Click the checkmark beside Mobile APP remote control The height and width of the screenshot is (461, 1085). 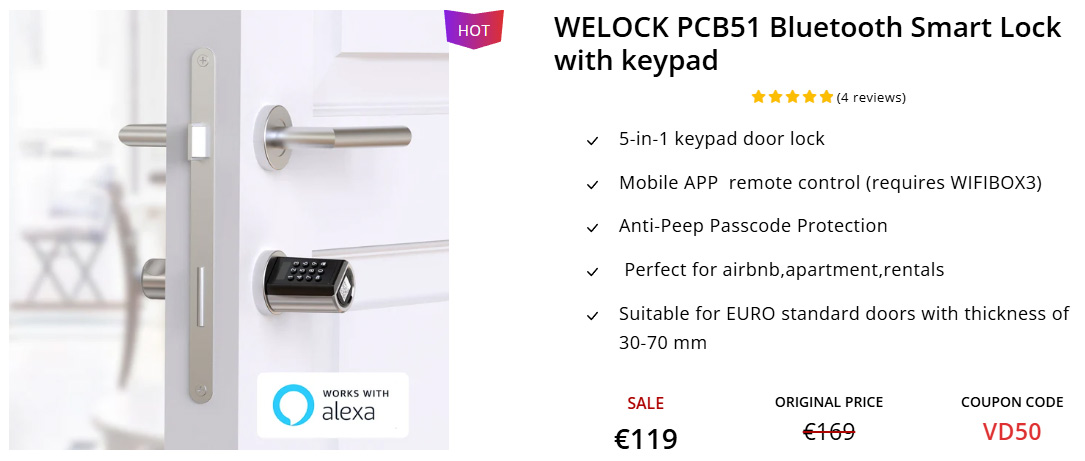tap(593, 185)
